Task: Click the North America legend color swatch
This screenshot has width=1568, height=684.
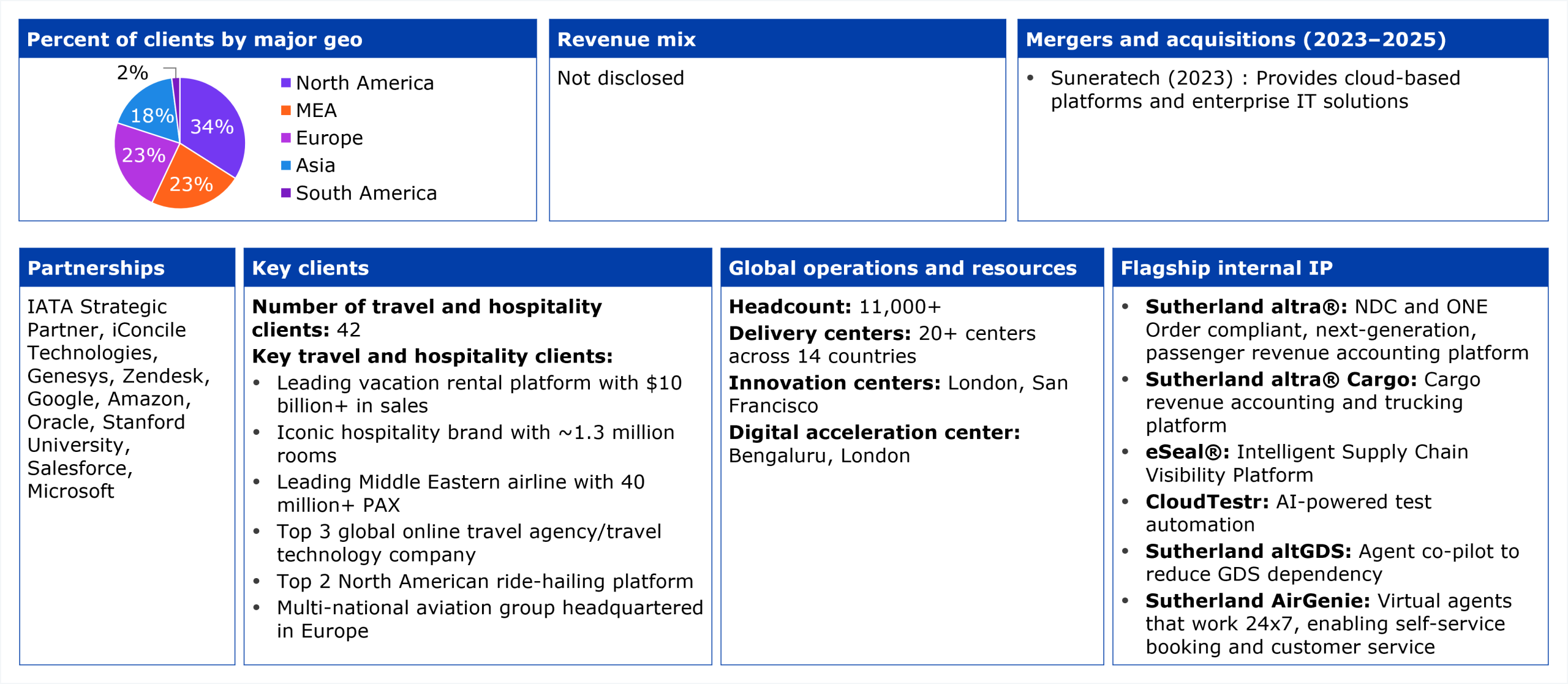Action: point(285,83)
